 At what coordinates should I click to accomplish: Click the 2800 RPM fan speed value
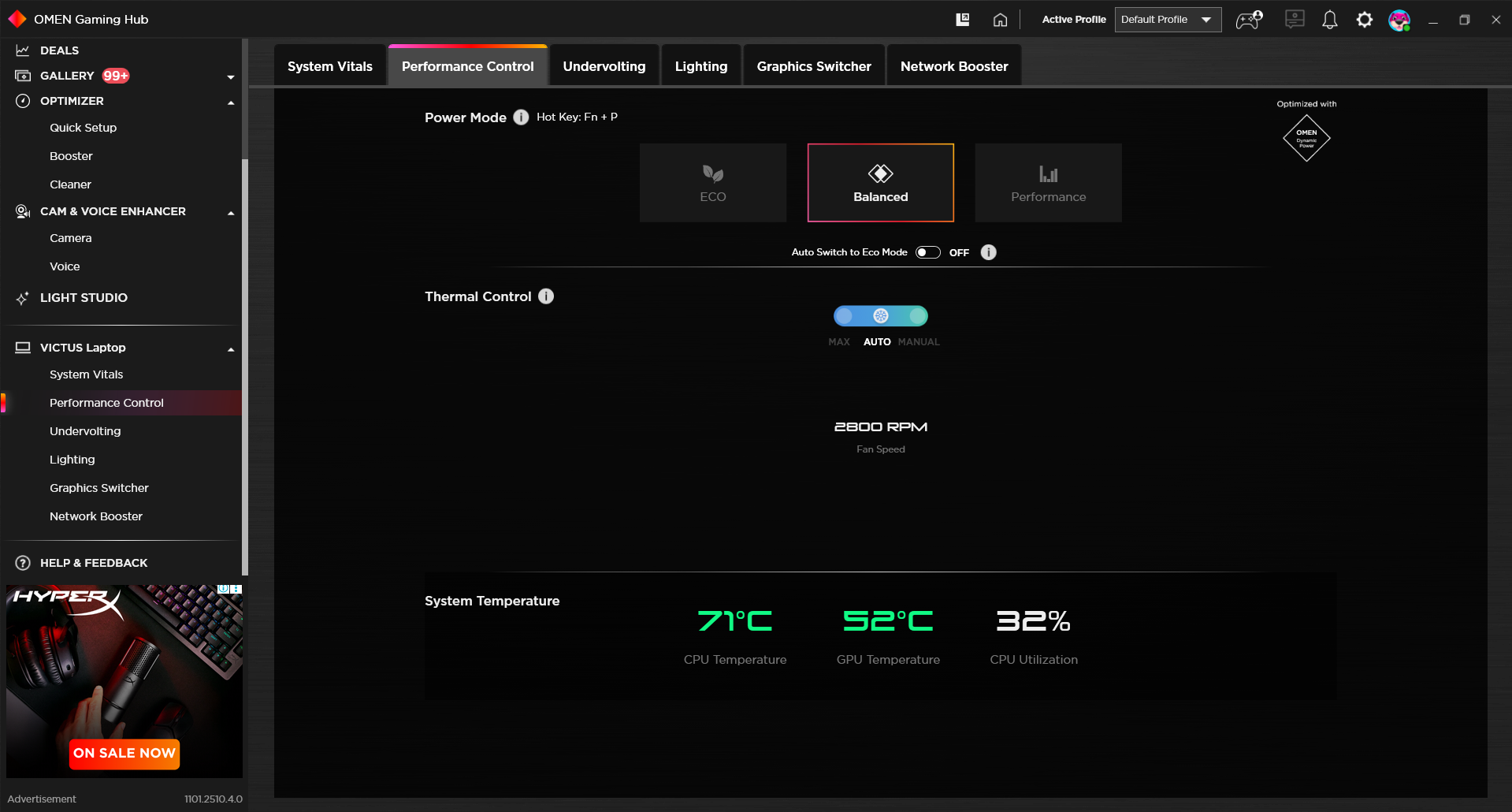point(881,426)
